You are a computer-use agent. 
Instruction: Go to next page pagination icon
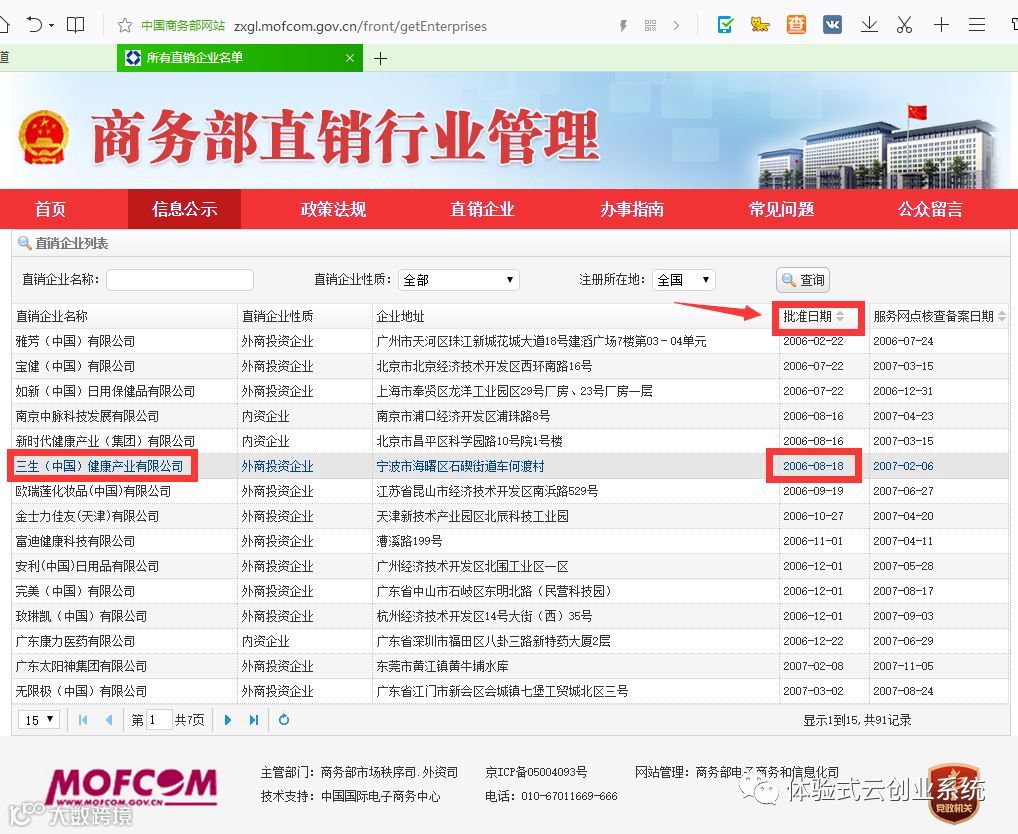[227, 720]
